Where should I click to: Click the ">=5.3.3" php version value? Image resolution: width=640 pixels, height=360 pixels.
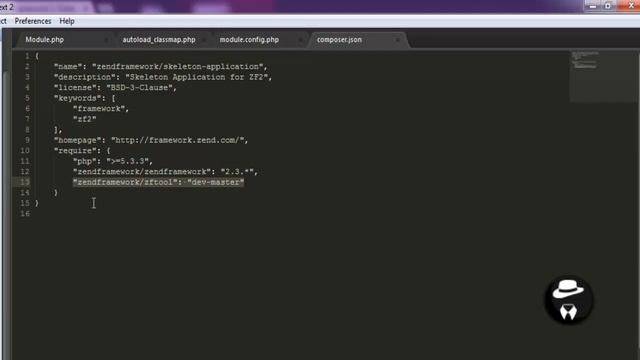127,161
